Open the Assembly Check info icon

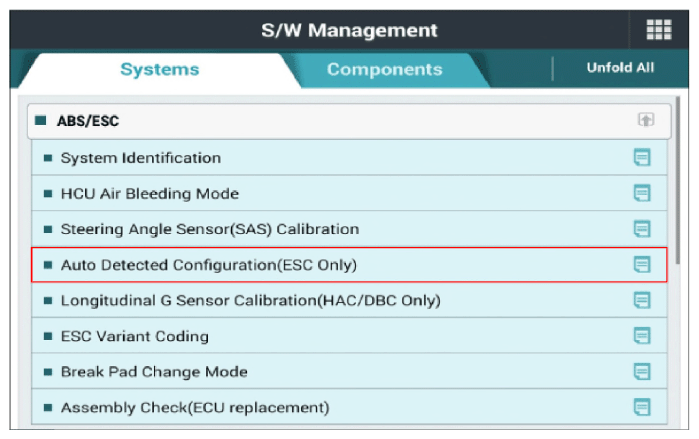642,407
